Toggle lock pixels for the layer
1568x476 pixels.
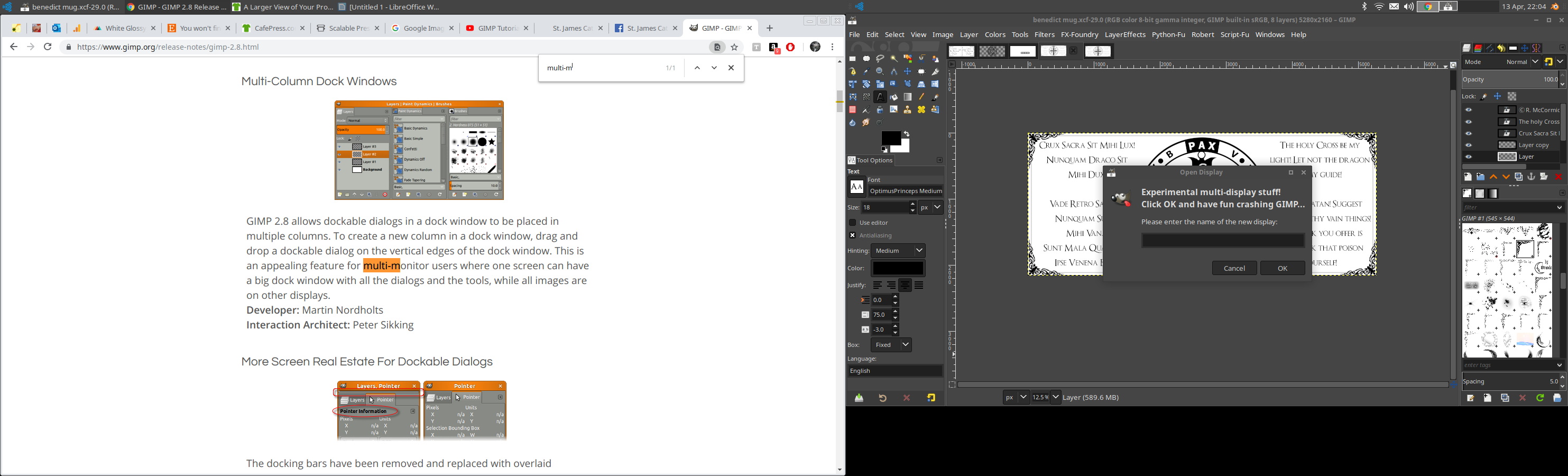click(x=1484, y=96)
